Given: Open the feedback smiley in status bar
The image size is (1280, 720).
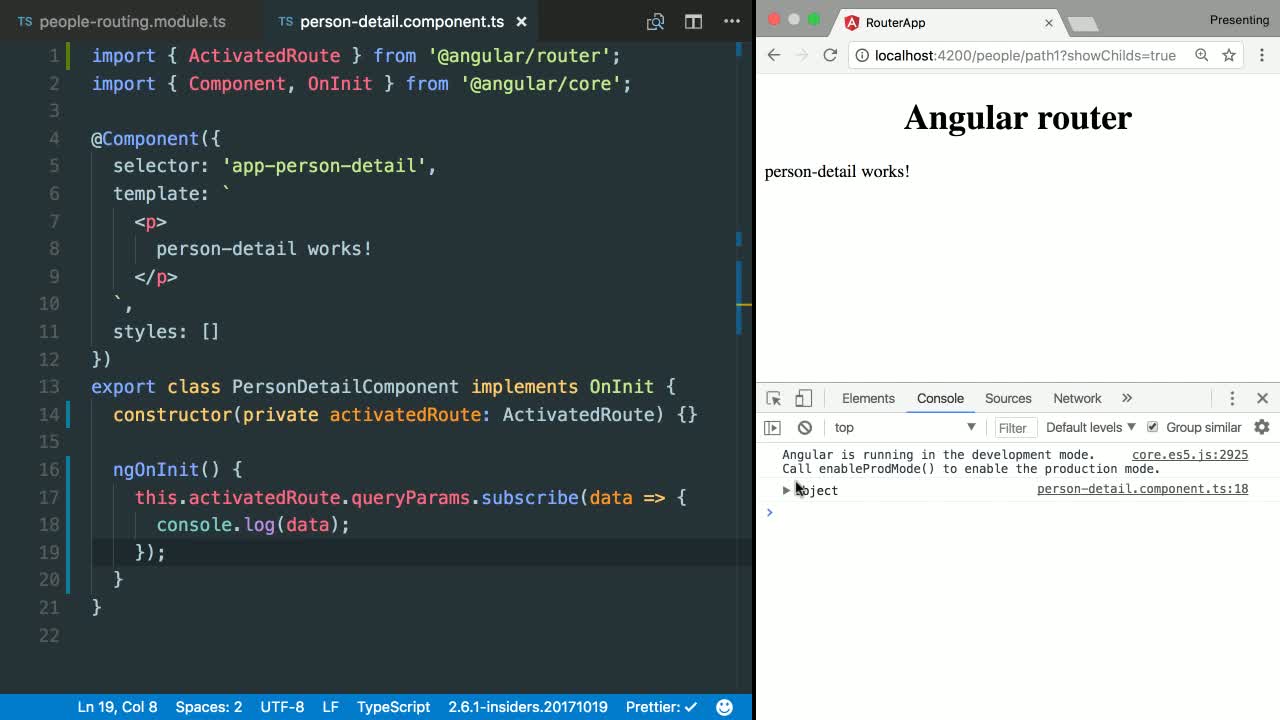Looking at the screenshot, I should pyautogui.click(x=724, y=707).
